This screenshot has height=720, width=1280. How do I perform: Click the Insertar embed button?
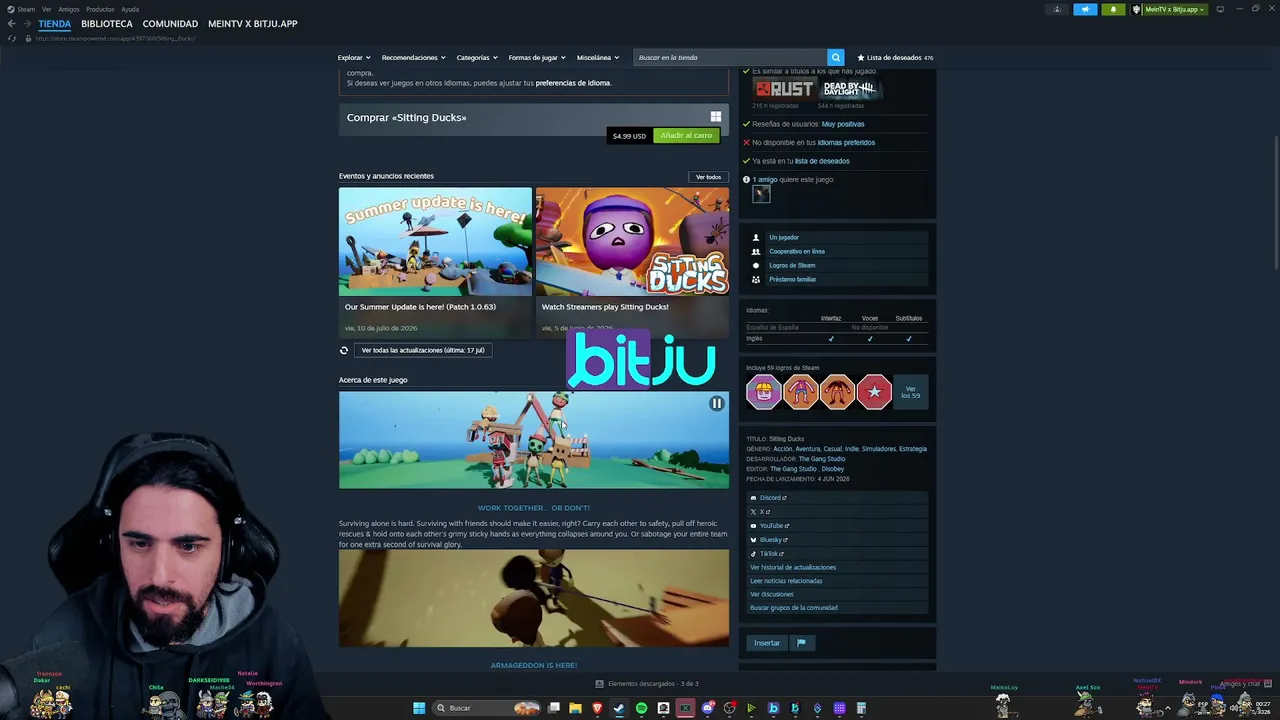pyautogui.click(x=767, y=643)
